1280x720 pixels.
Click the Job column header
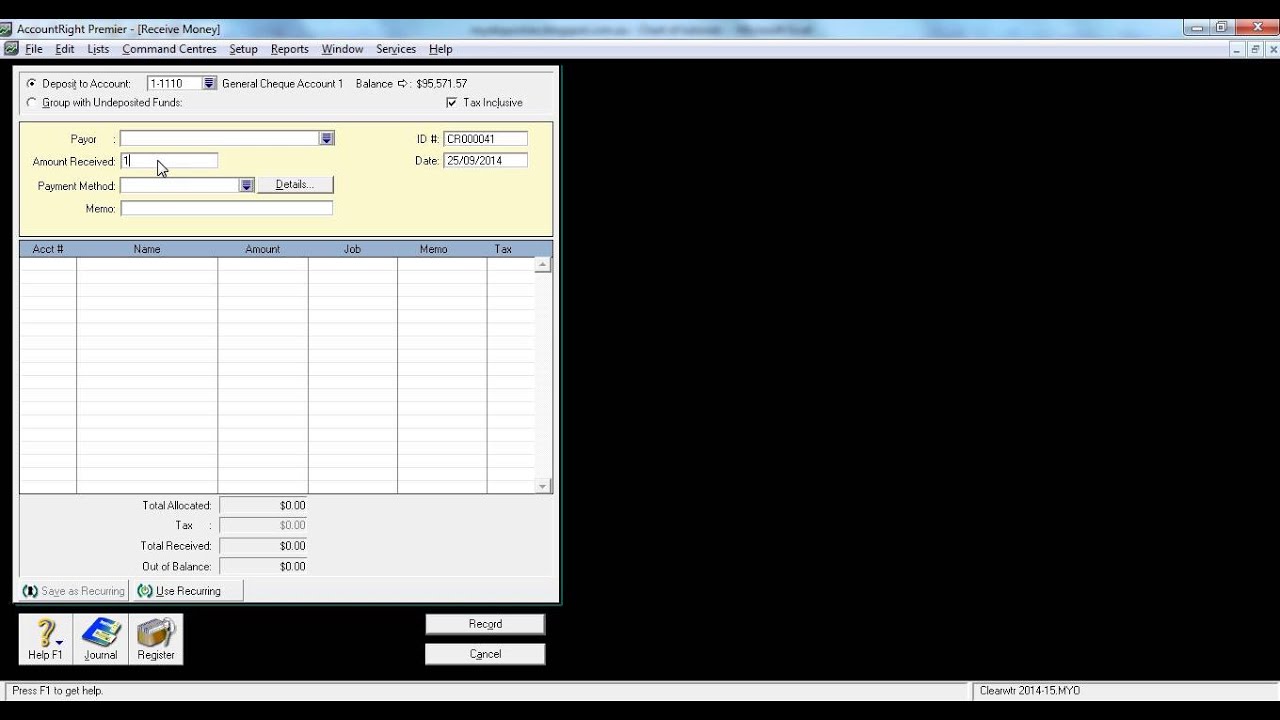(x=352, y=249)
